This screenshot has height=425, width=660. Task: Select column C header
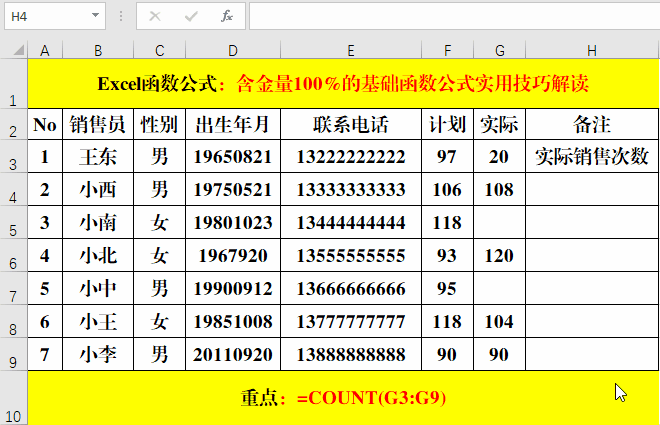tap(160, 50)
